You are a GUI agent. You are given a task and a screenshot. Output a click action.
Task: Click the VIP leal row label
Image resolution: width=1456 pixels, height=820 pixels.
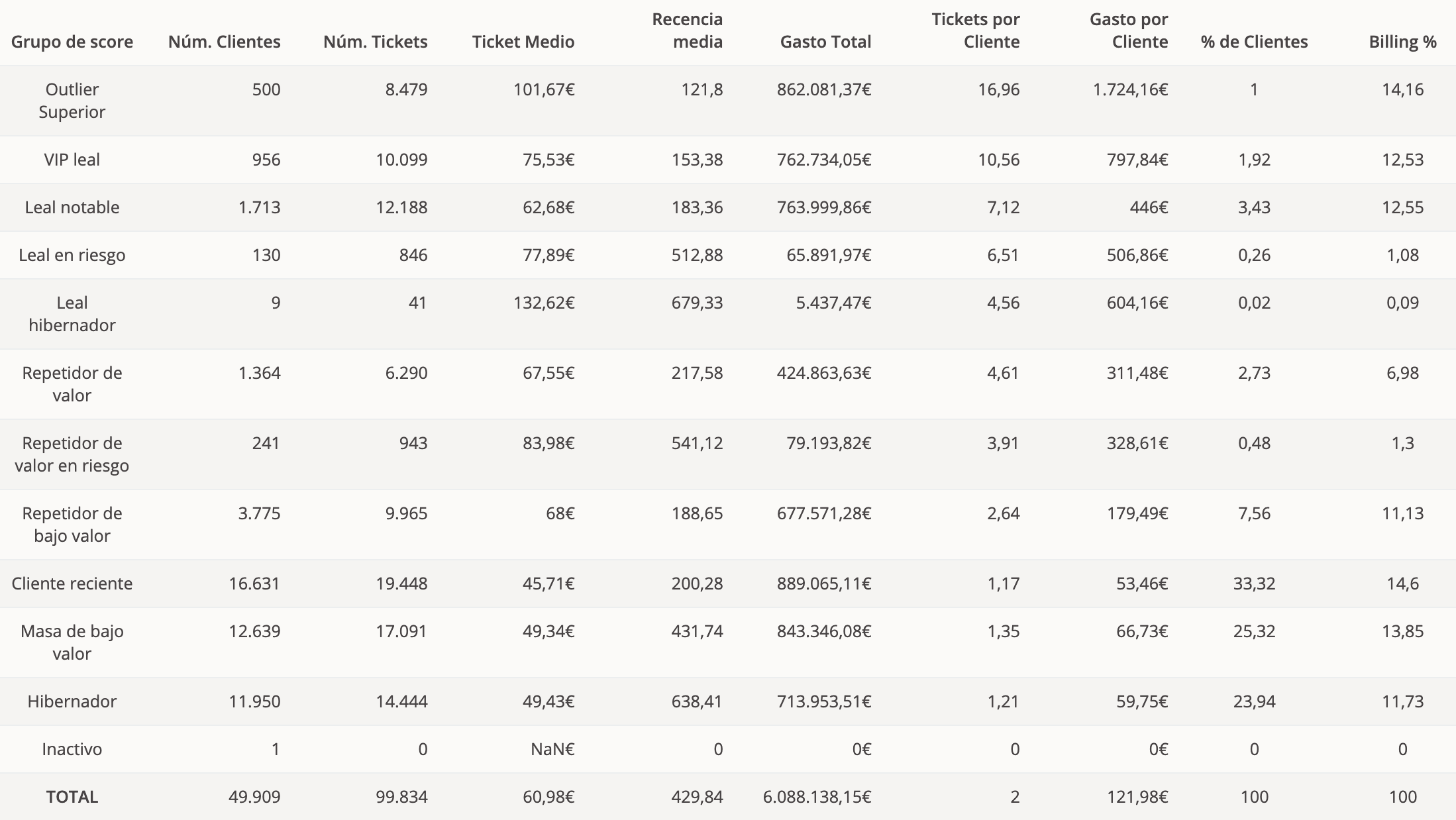(72, 160)
